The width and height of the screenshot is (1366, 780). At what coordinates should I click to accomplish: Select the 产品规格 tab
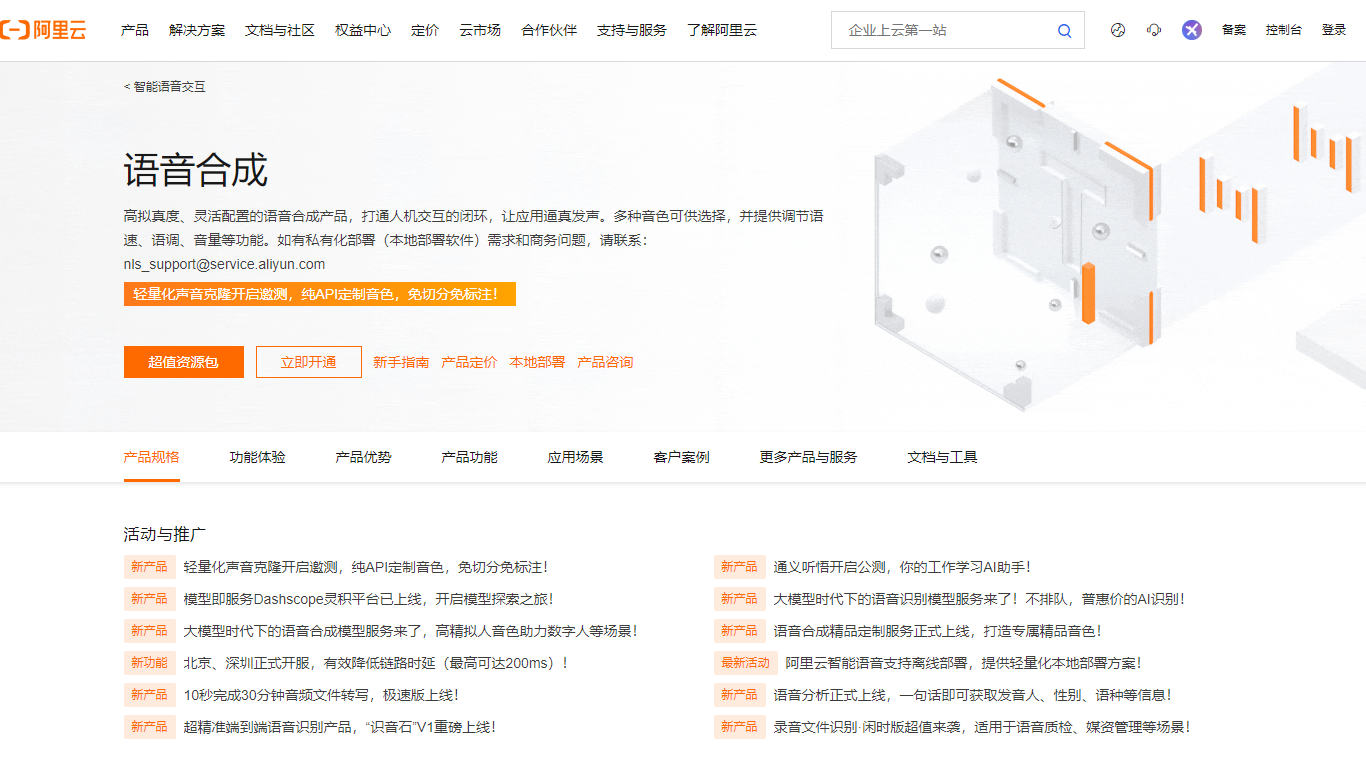(152, 457)
